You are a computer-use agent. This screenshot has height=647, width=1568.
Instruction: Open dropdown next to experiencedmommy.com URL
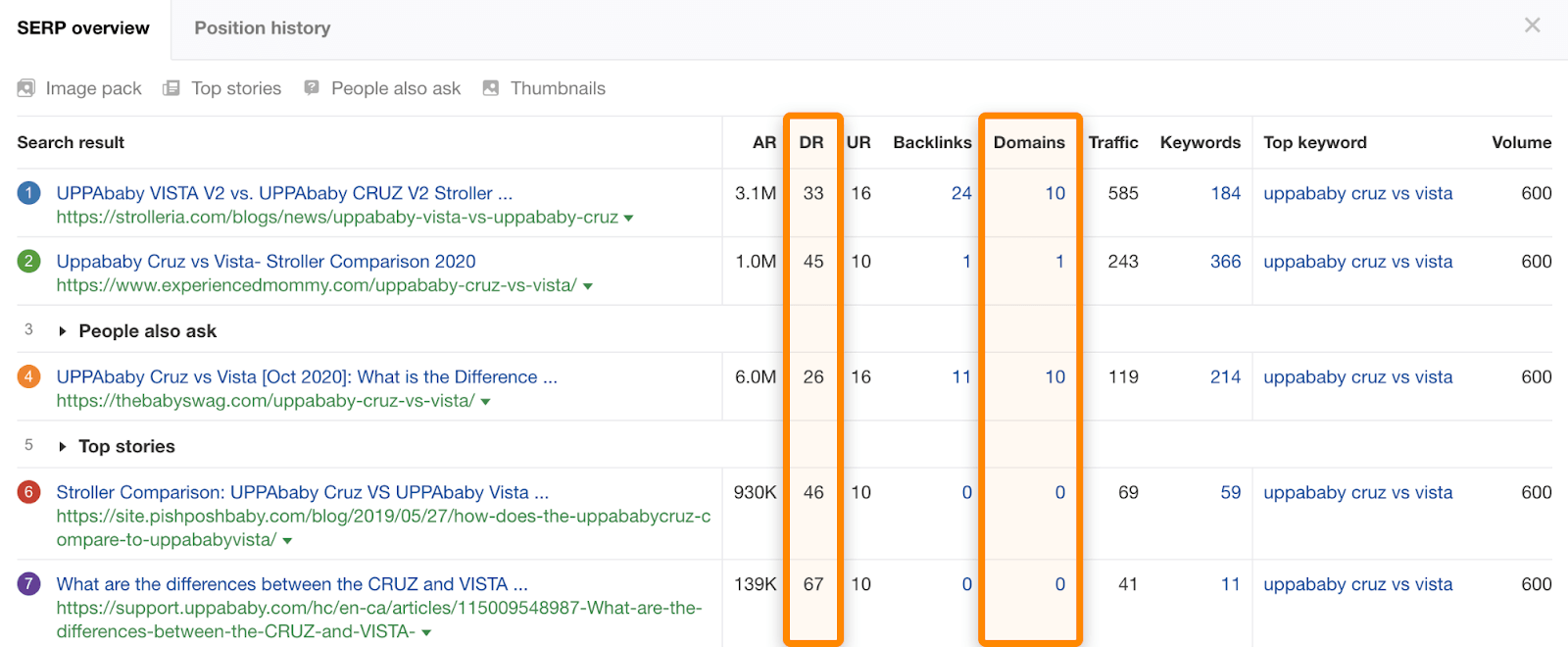[588, 287]
